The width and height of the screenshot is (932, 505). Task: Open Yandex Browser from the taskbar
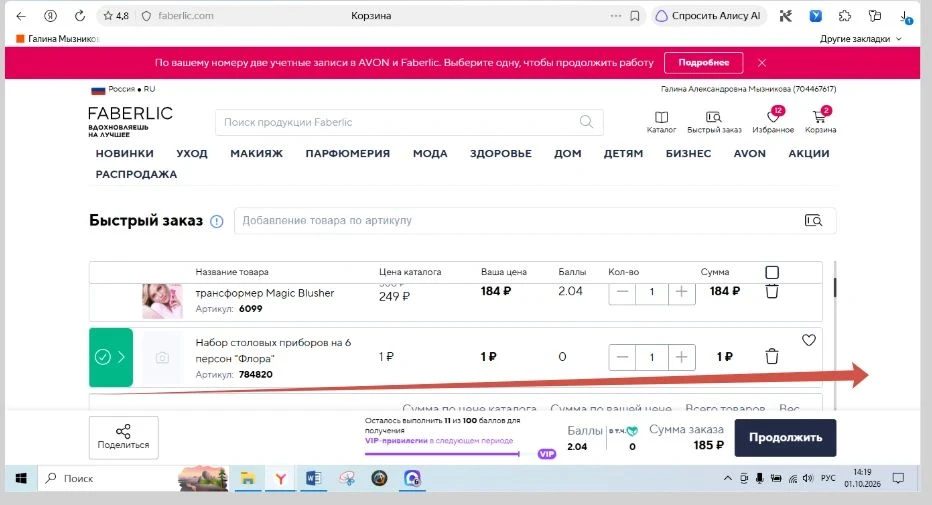pyautogui.click(x=281, y=478)
